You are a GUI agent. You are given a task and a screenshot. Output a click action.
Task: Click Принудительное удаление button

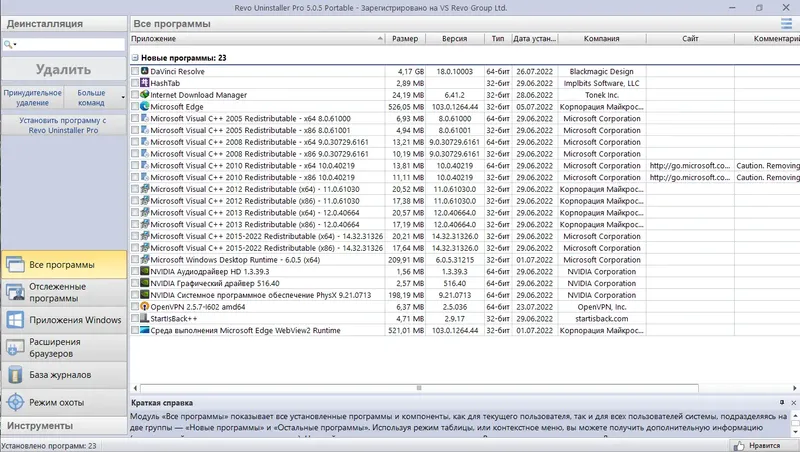[33, 97]
